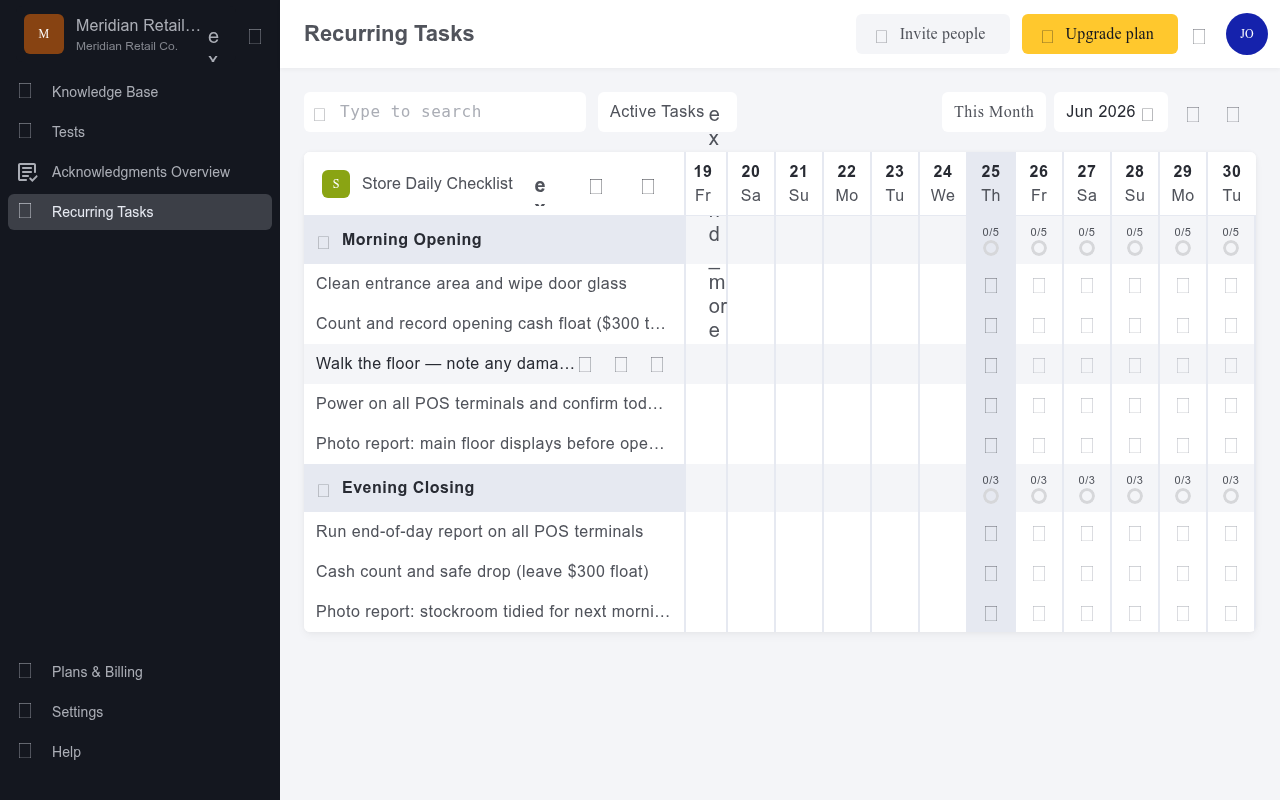Image resolution: width=1280 pixels, height=800 pixels.
Task: Open the JO user avatar menu
Action: [1247, 34]
